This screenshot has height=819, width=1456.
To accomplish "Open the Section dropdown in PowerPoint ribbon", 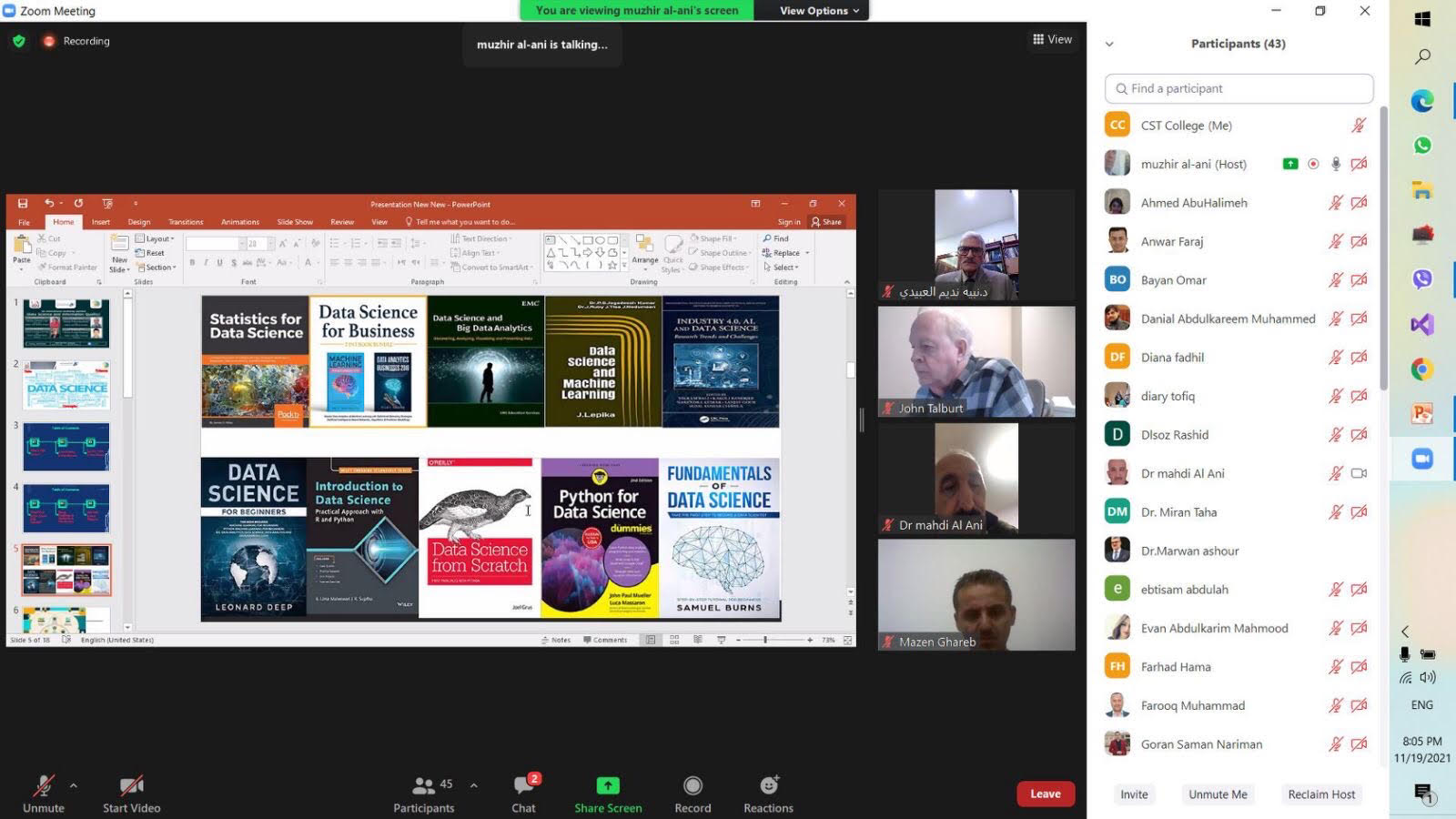I will 157,268.
